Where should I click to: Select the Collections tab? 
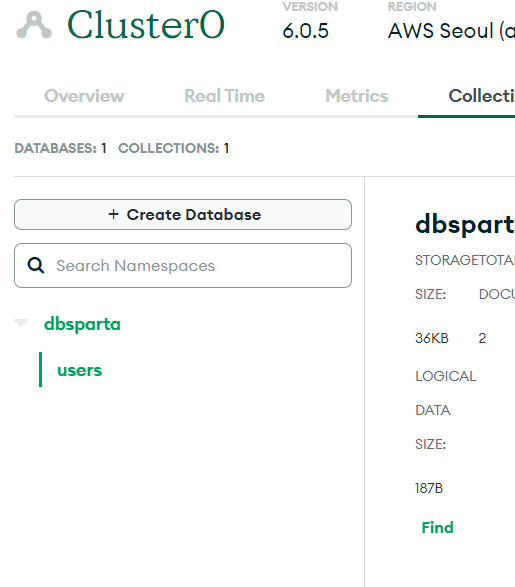481,96
